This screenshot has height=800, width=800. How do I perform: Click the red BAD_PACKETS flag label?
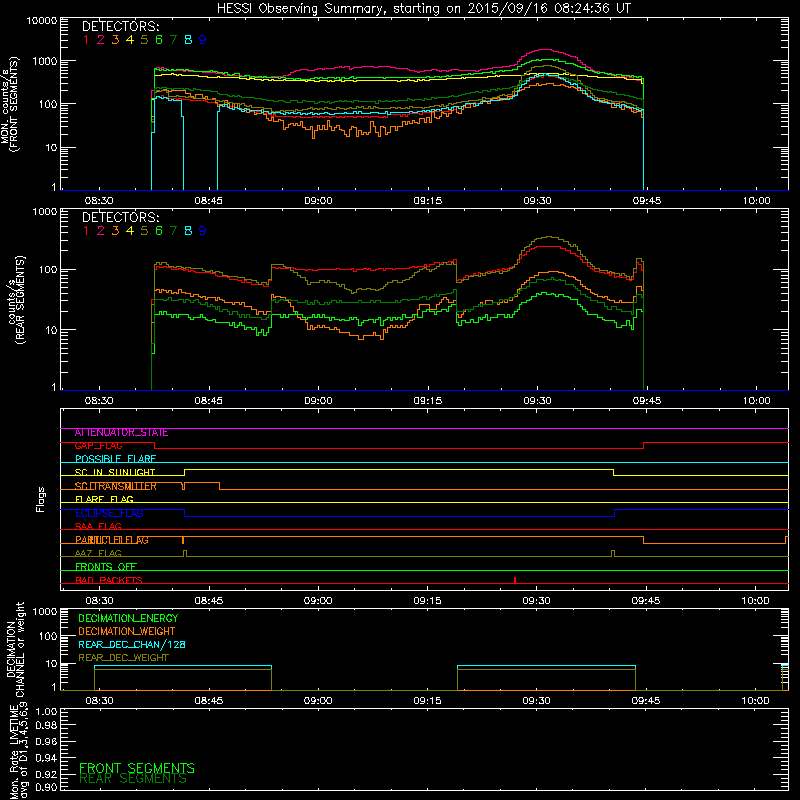tap(109, 581)
